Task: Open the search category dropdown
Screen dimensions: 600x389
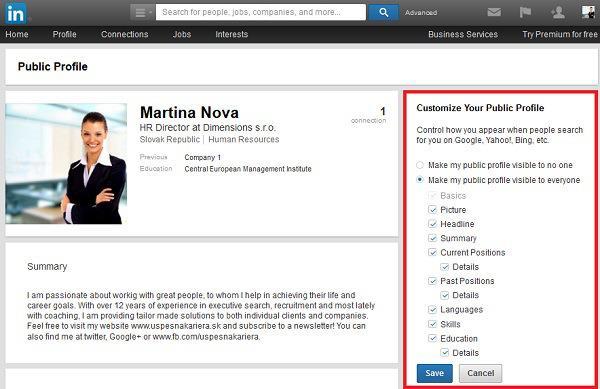Action: [142, 13]
